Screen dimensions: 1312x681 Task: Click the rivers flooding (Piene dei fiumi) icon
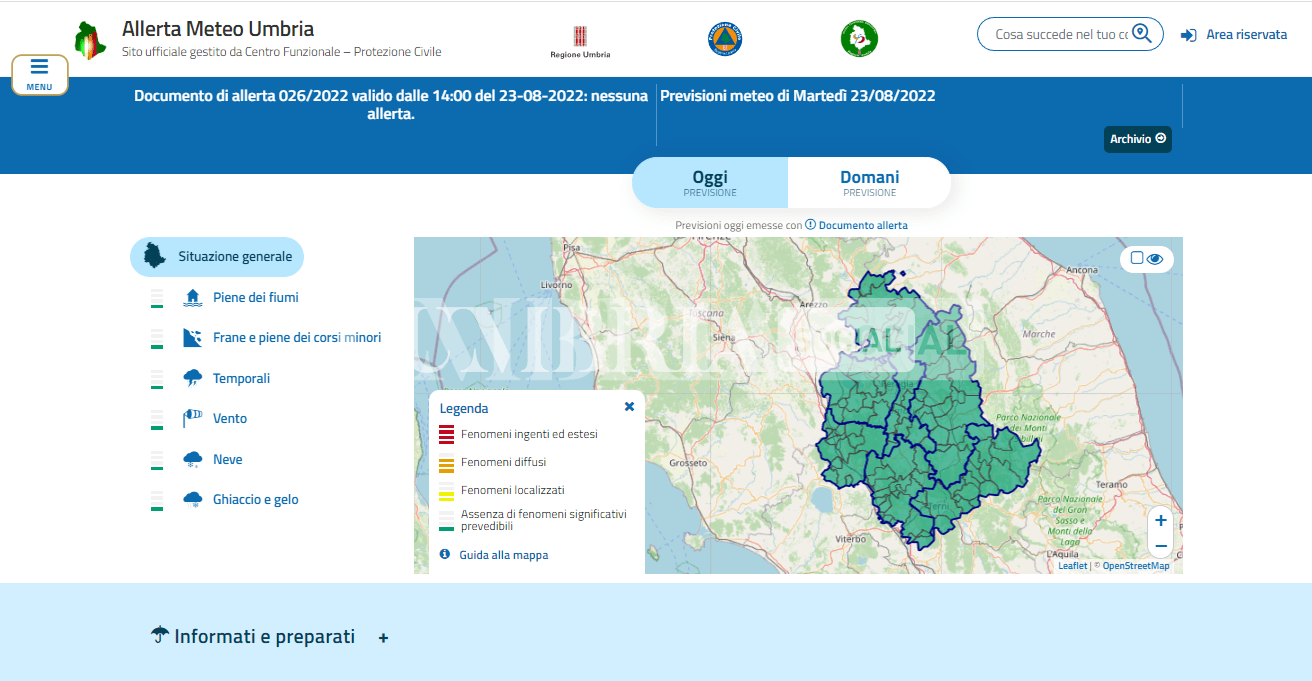click(x=193, y=297)
